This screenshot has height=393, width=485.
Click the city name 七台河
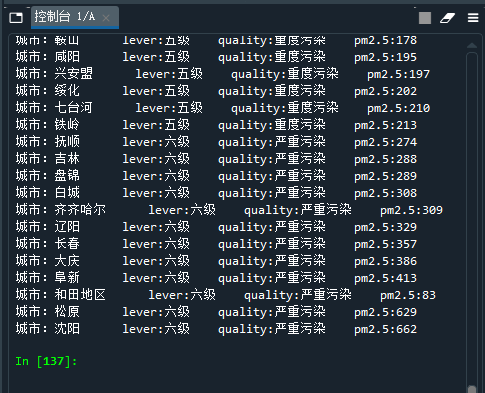tap(74, 108)
